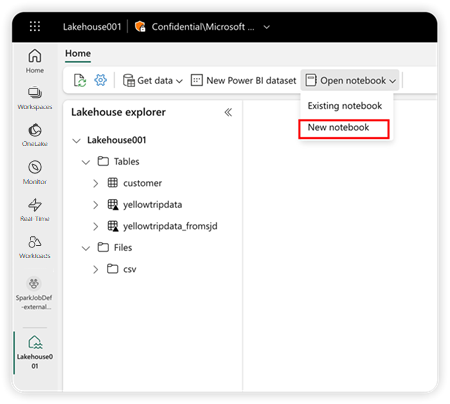Click the New Power BI dataset icon
Viewport: 450px width, 404px height.
(x=197, y=80)
